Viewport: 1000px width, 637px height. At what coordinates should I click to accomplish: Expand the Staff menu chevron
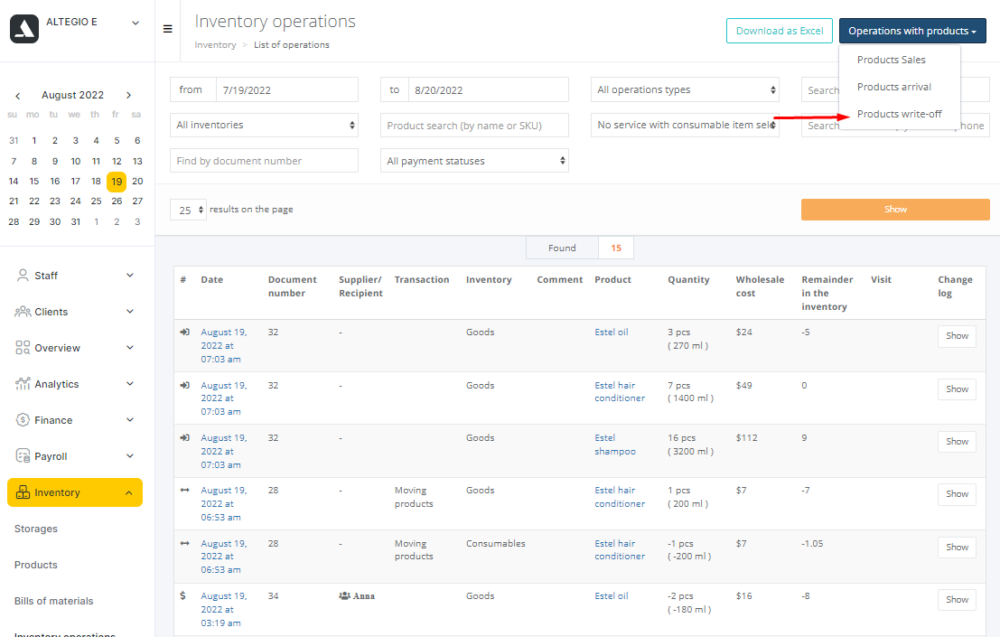(x=130, y=275)
